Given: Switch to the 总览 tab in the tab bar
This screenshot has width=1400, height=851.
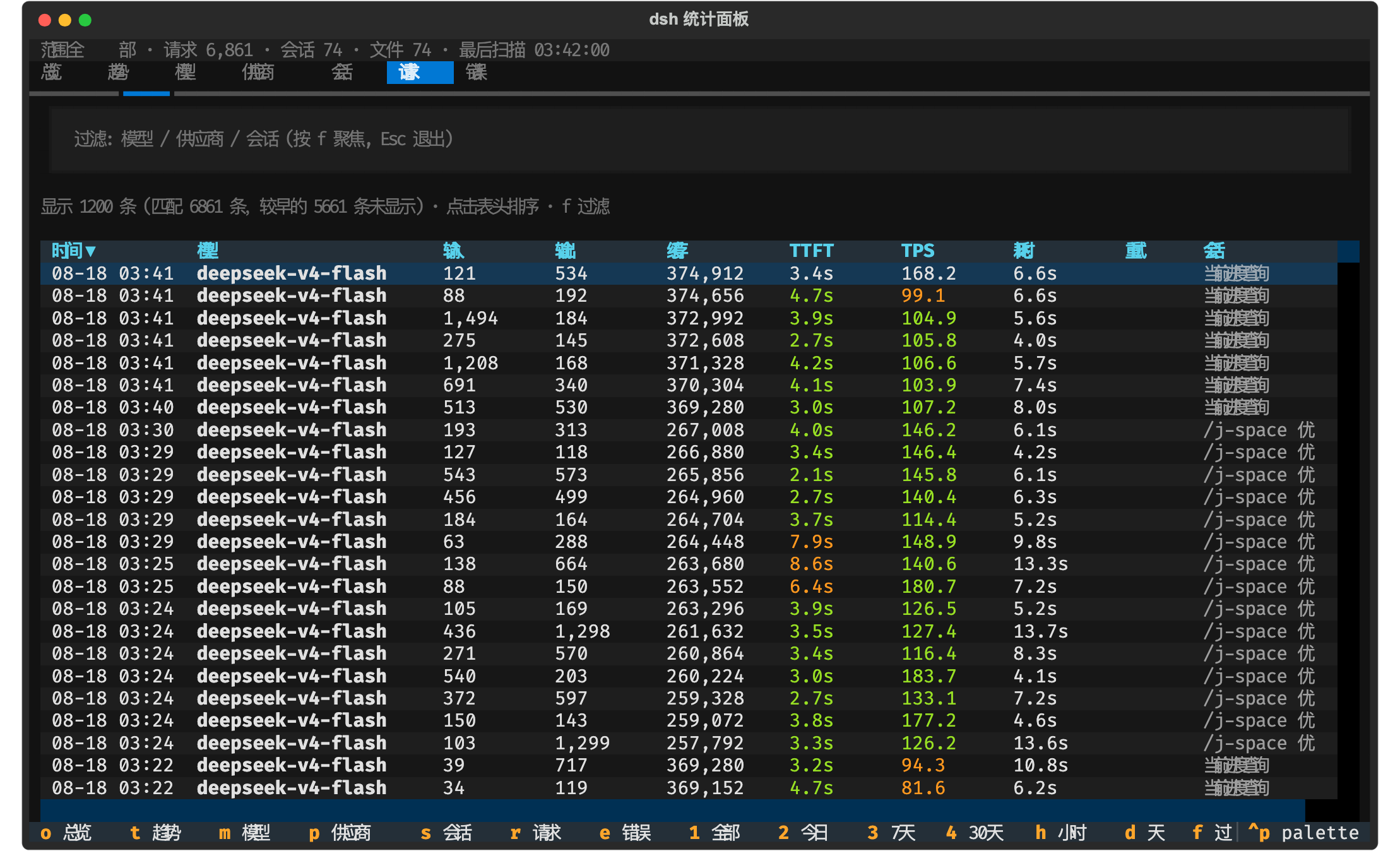Looking at the screenshot, I should pyautogui.click(x=52, y=73).
